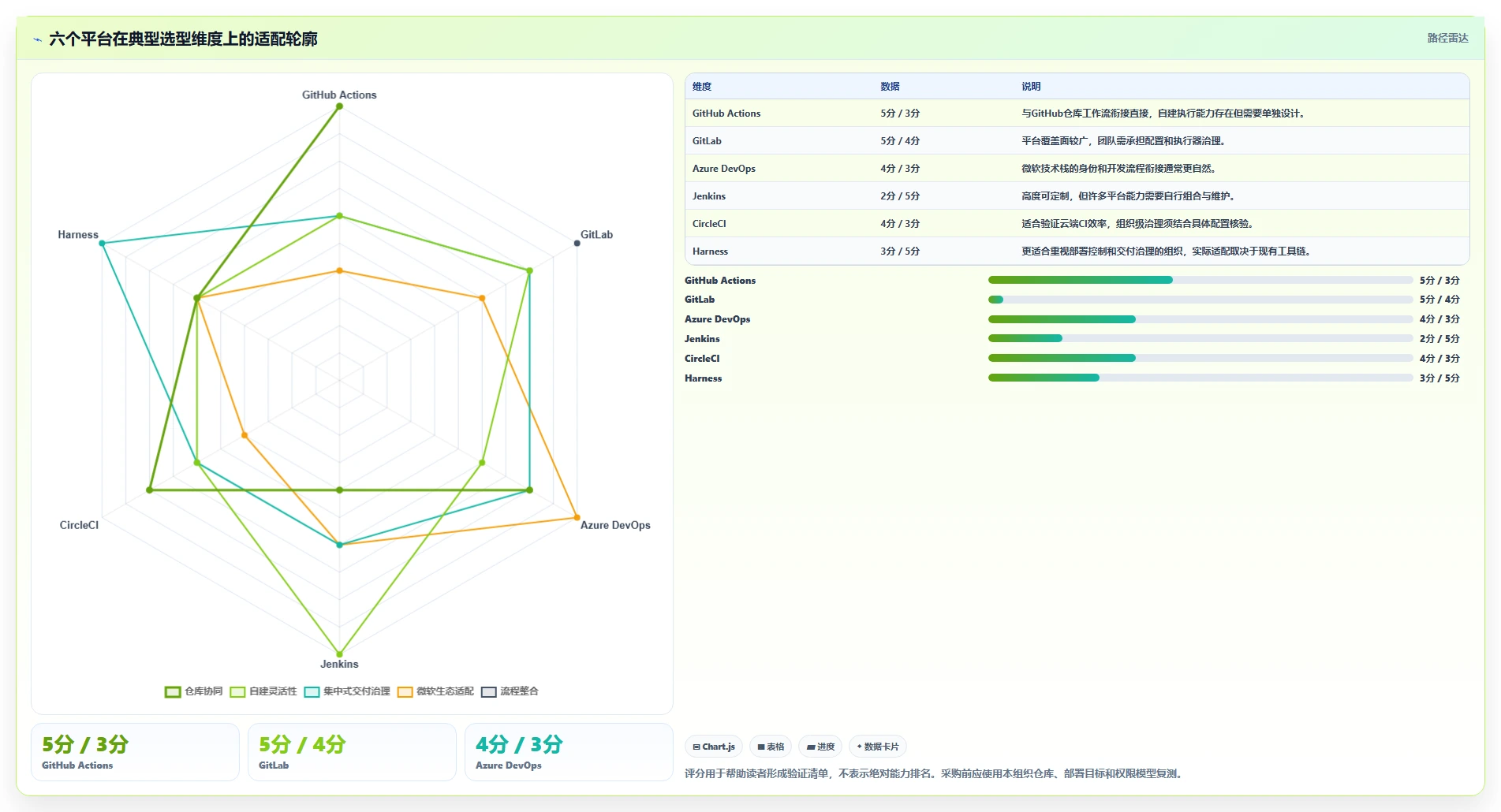
Task: Click the light green data point at the Jenkins apex
Action: tap(339, 654)
